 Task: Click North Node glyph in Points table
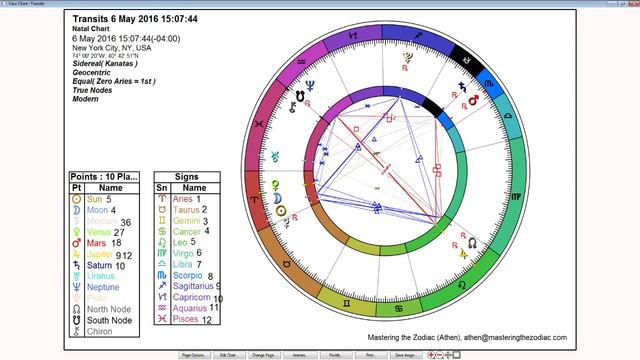point(76,309)
